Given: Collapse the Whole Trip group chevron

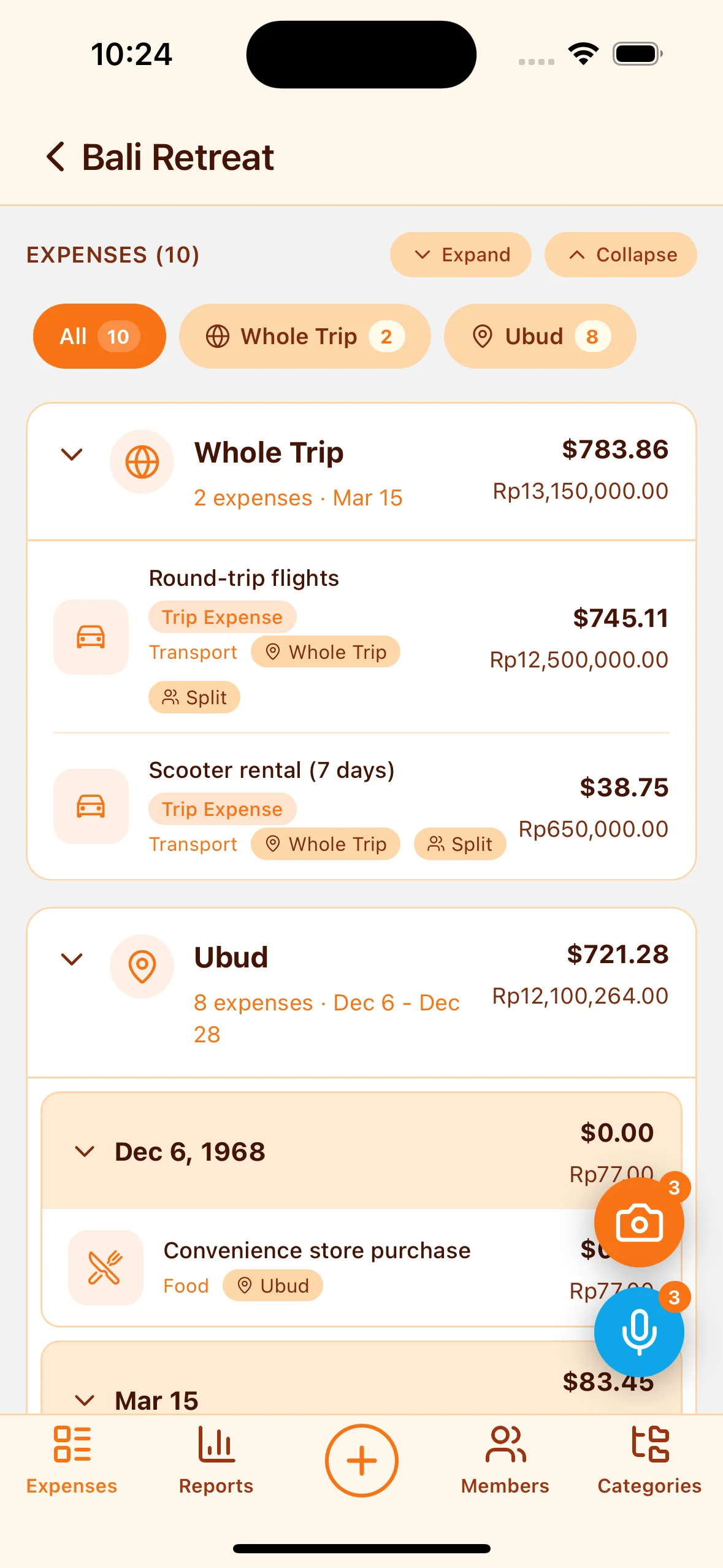Looking at the screenshot, I should point(72,455).
